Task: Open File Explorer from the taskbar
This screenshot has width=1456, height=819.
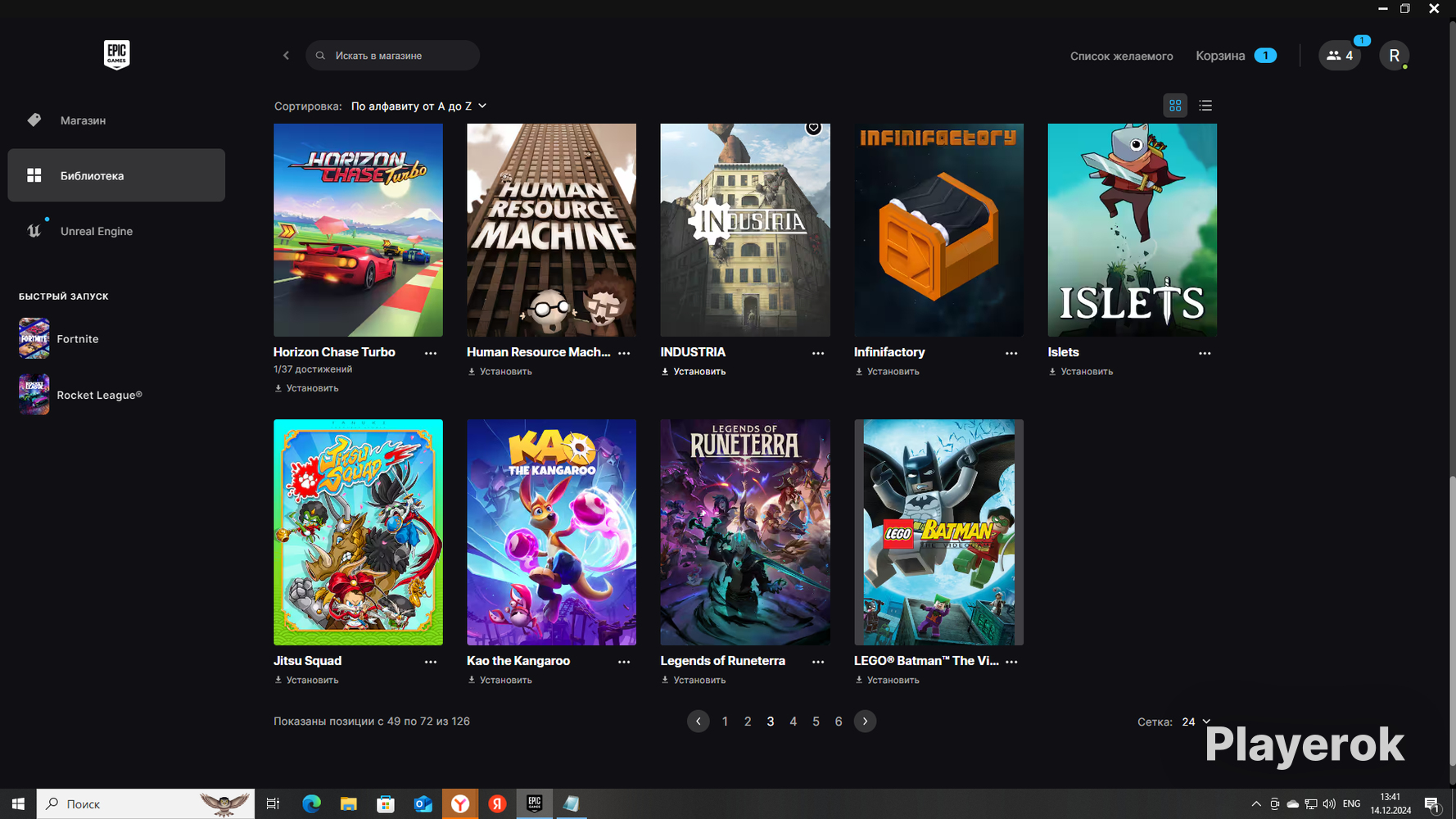Action: pos(349,804)
